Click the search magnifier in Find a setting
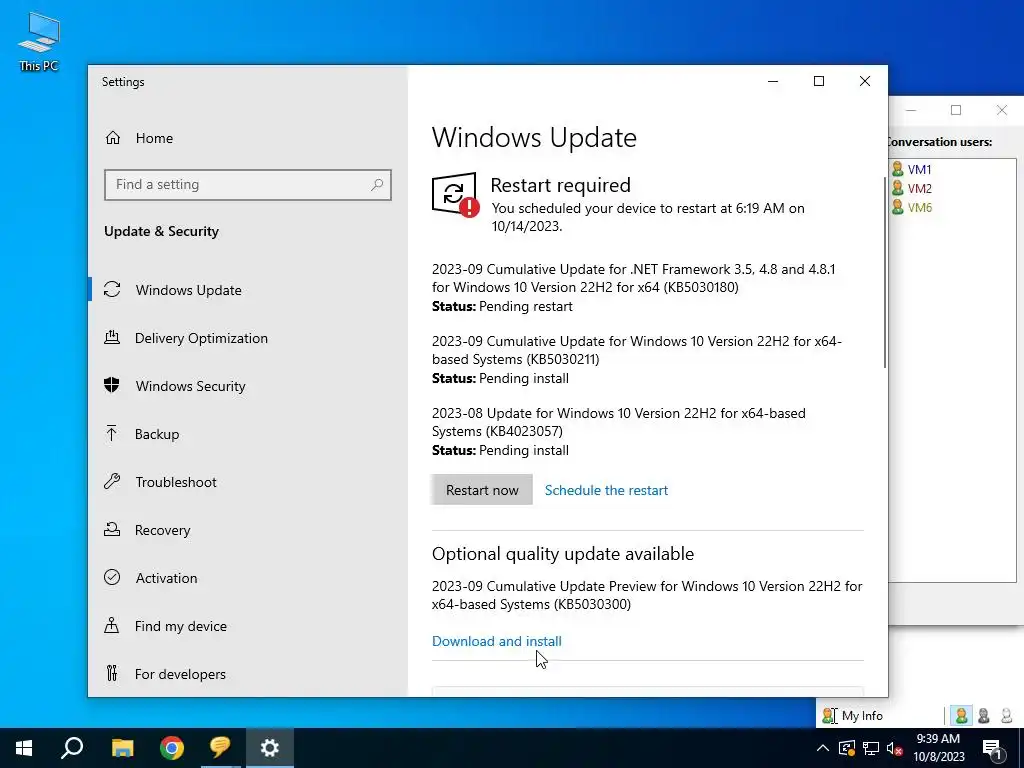1024x768 pixels. (x=377, y=185)
